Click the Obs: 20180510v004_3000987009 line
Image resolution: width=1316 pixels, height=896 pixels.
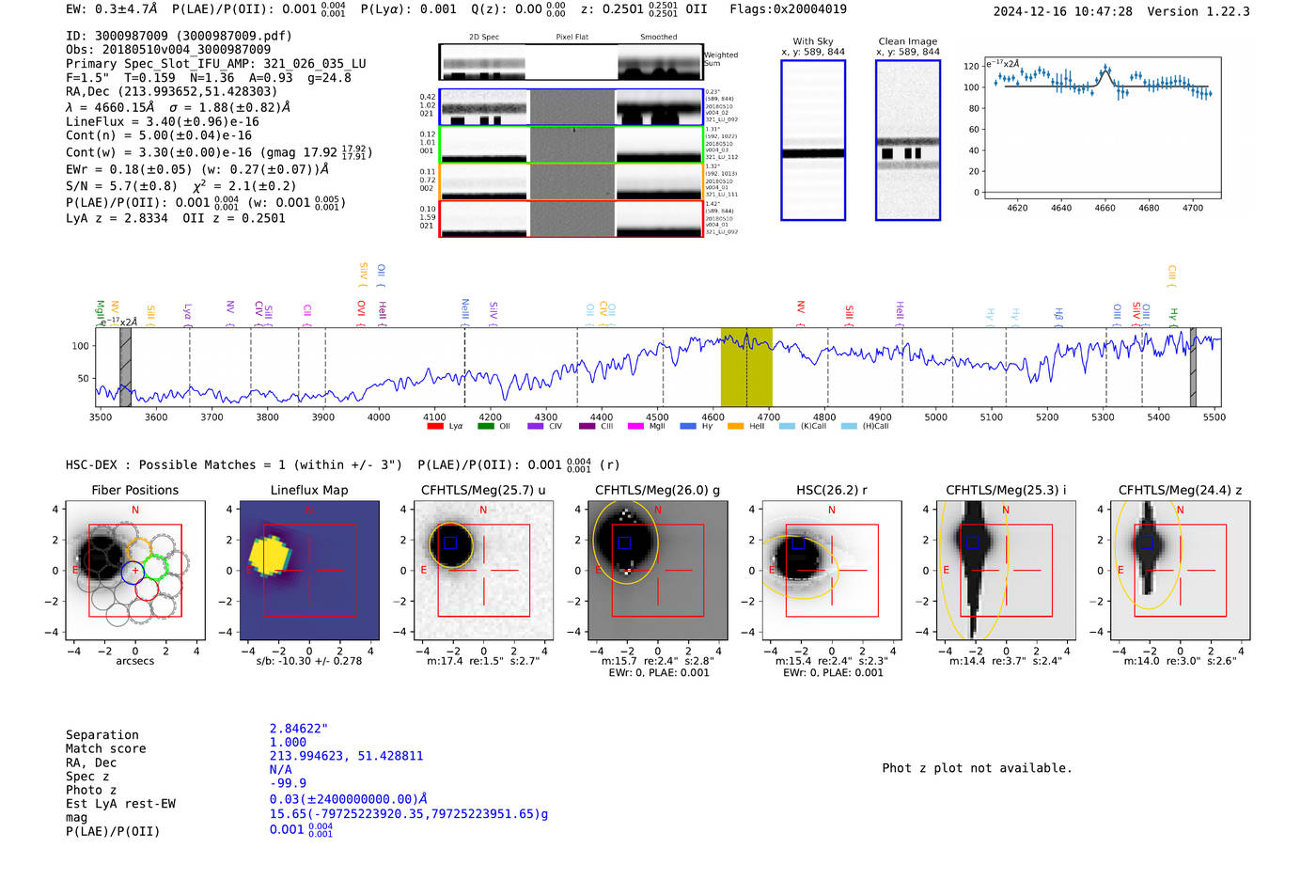[168, 50]
